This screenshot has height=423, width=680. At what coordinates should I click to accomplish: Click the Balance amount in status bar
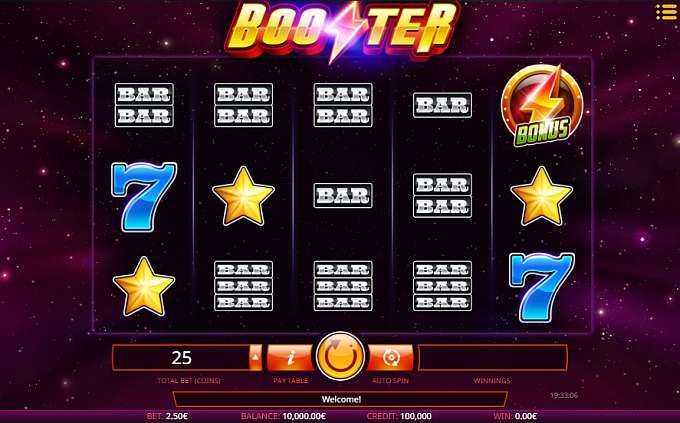304,416
